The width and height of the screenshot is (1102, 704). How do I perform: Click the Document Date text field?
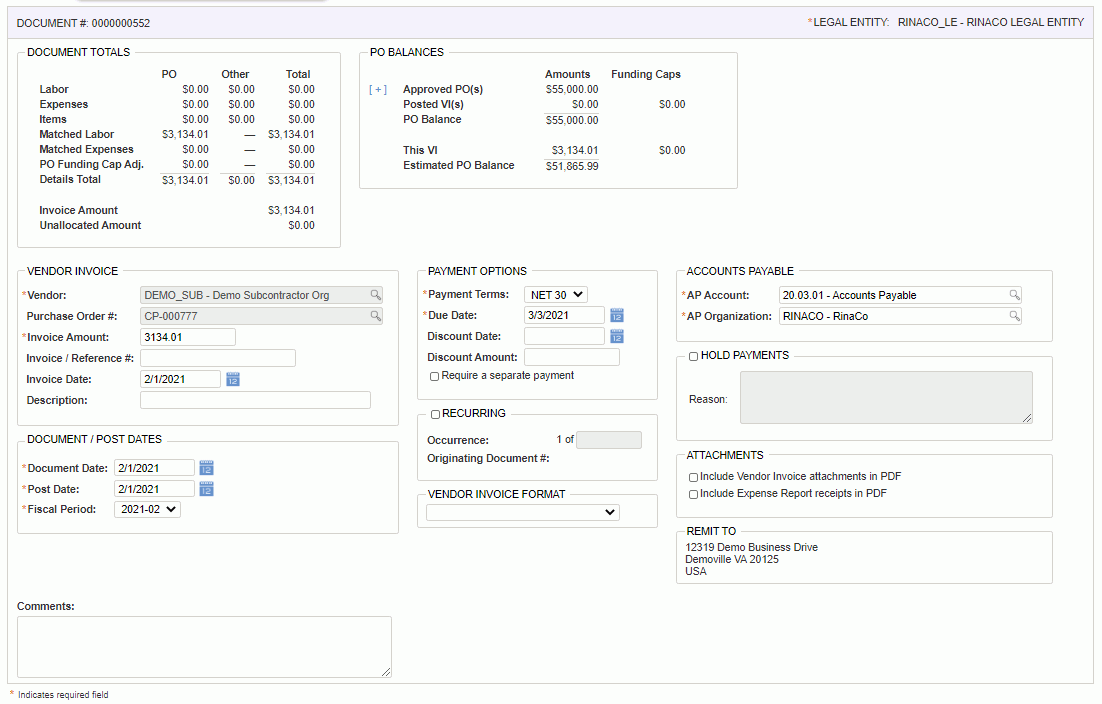(155, 468)
